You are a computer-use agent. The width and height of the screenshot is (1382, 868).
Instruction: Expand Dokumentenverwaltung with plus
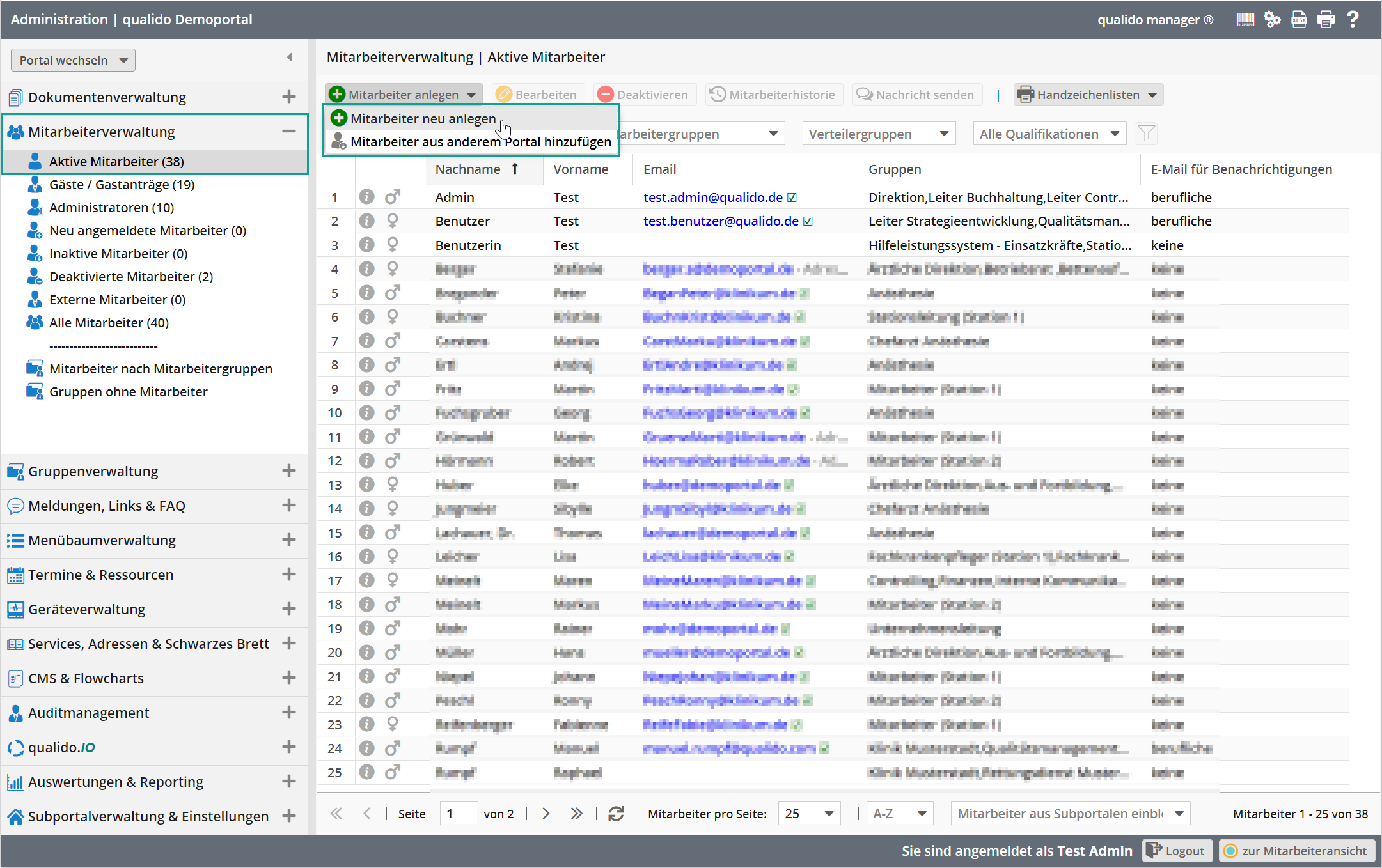click(x=289, y=97)
